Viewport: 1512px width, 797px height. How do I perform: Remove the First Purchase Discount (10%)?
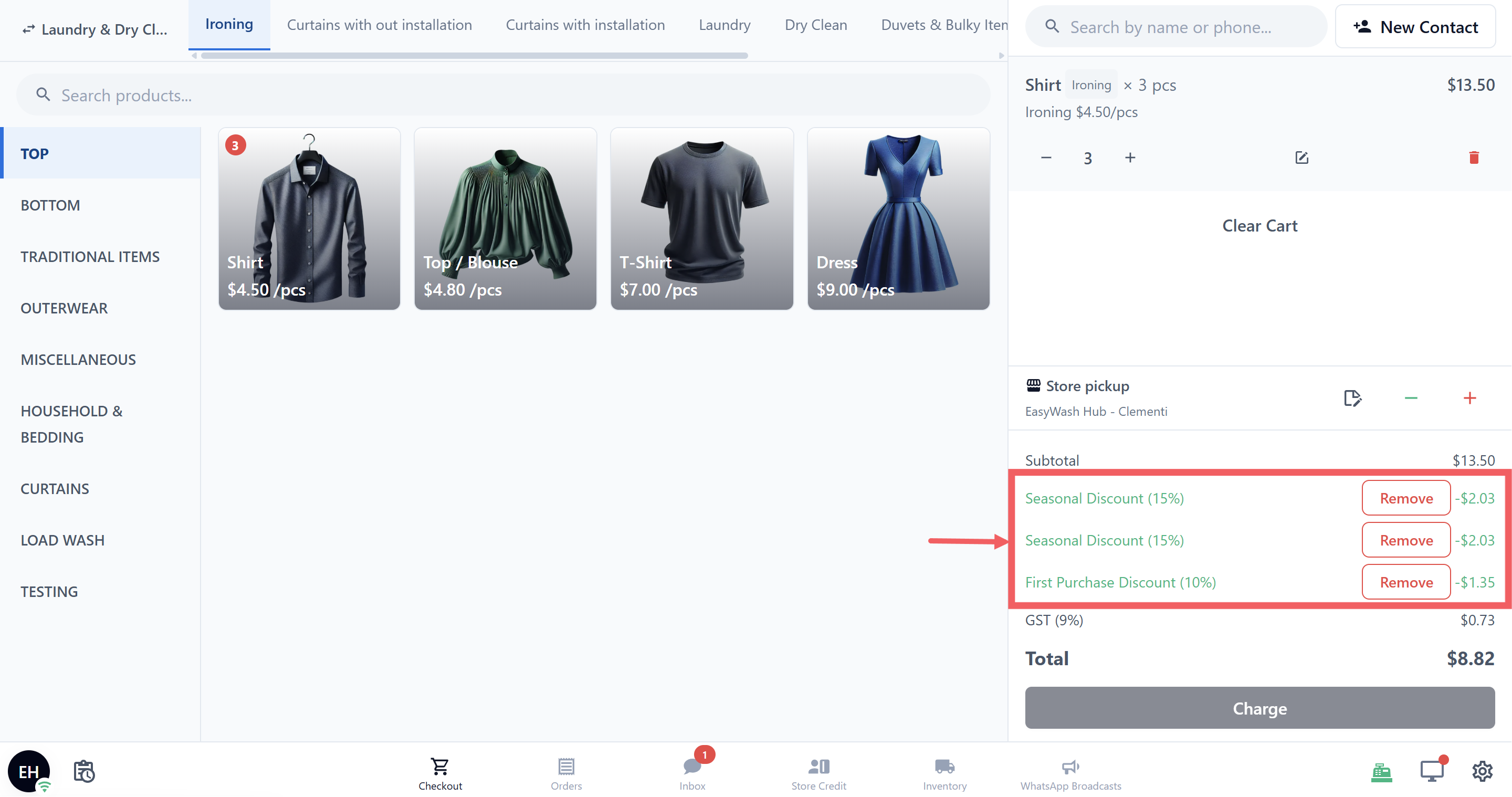coord(1406,582)
